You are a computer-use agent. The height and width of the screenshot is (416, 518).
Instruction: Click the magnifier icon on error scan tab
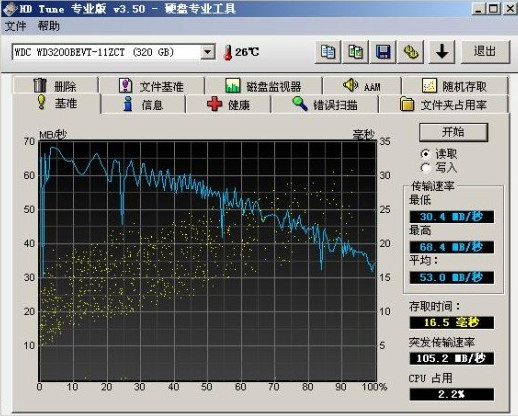coord(300,104)
